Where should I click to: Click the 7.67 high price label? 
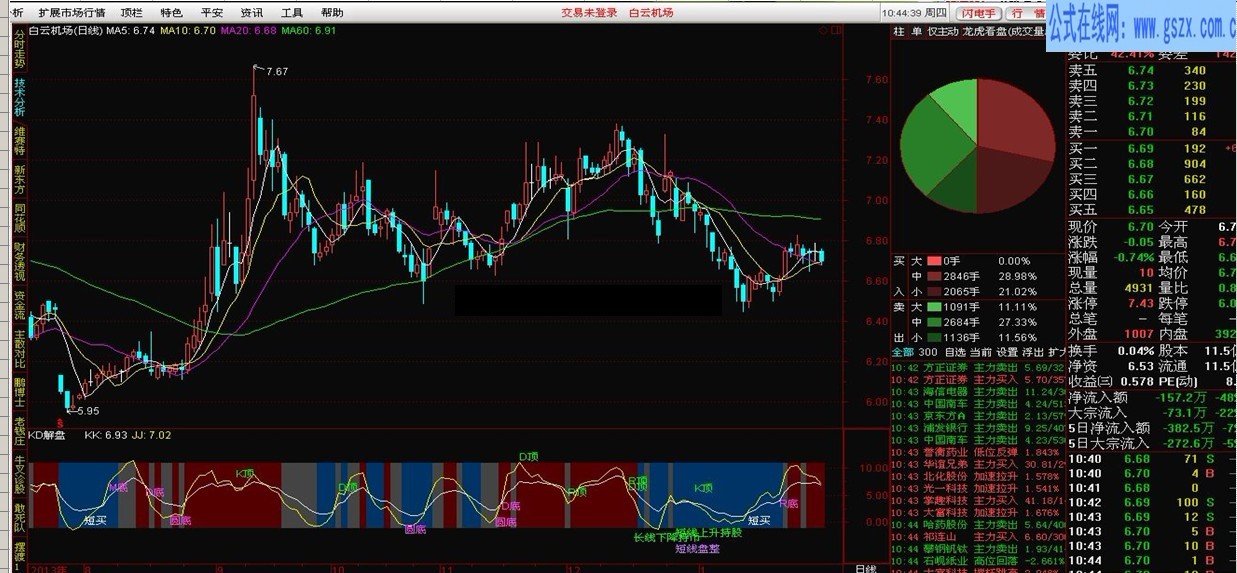(x=277, y=71)
